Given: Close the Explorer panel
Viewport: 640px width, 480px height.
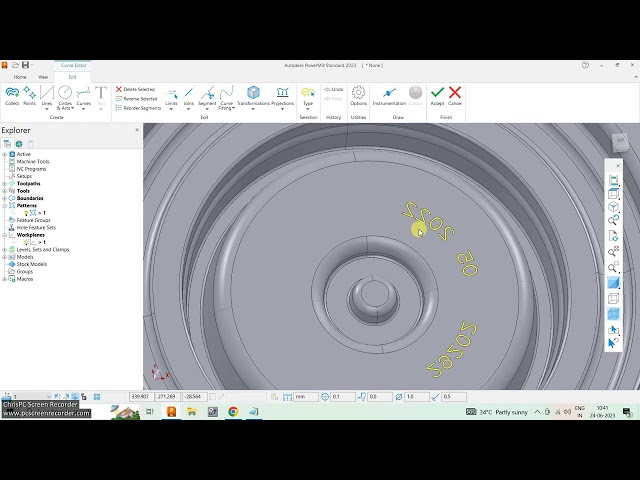Looking at the screenshot, I should coord(137,130).
